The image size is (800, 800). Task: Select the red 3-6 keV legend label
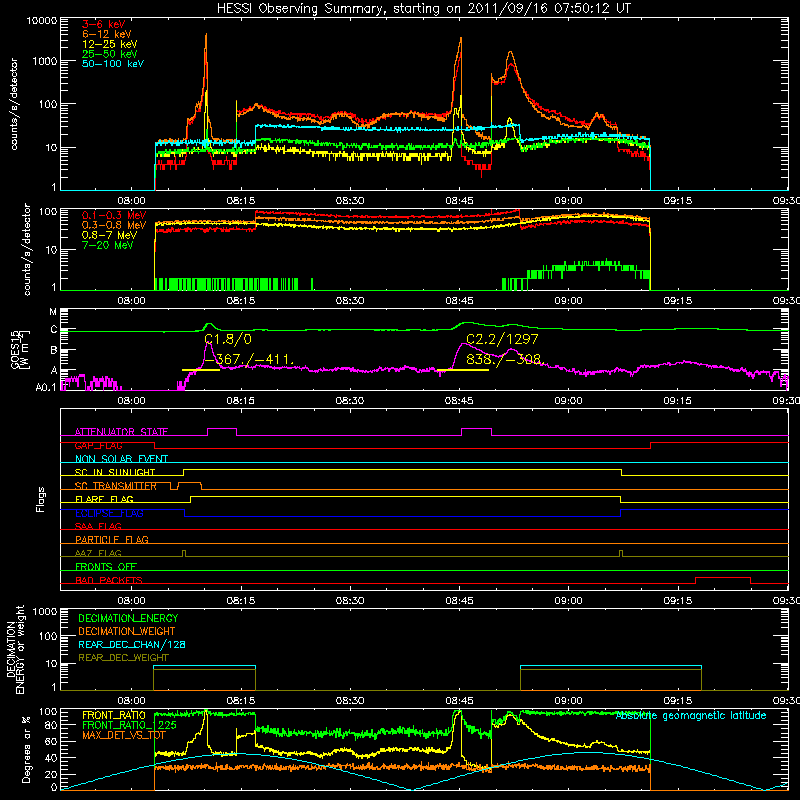point(103,24)
